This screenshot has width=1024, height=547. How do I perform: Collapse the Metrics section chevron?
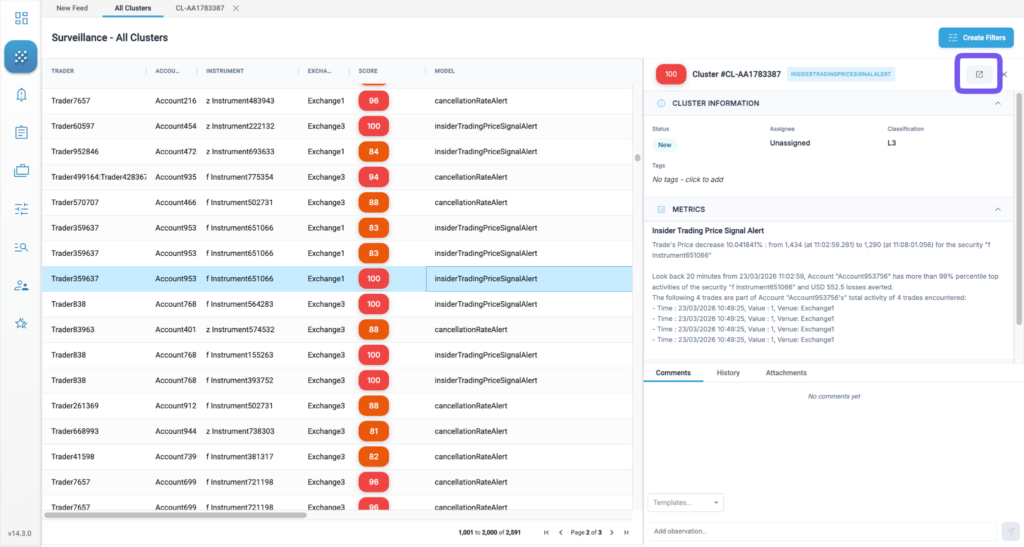997,210
